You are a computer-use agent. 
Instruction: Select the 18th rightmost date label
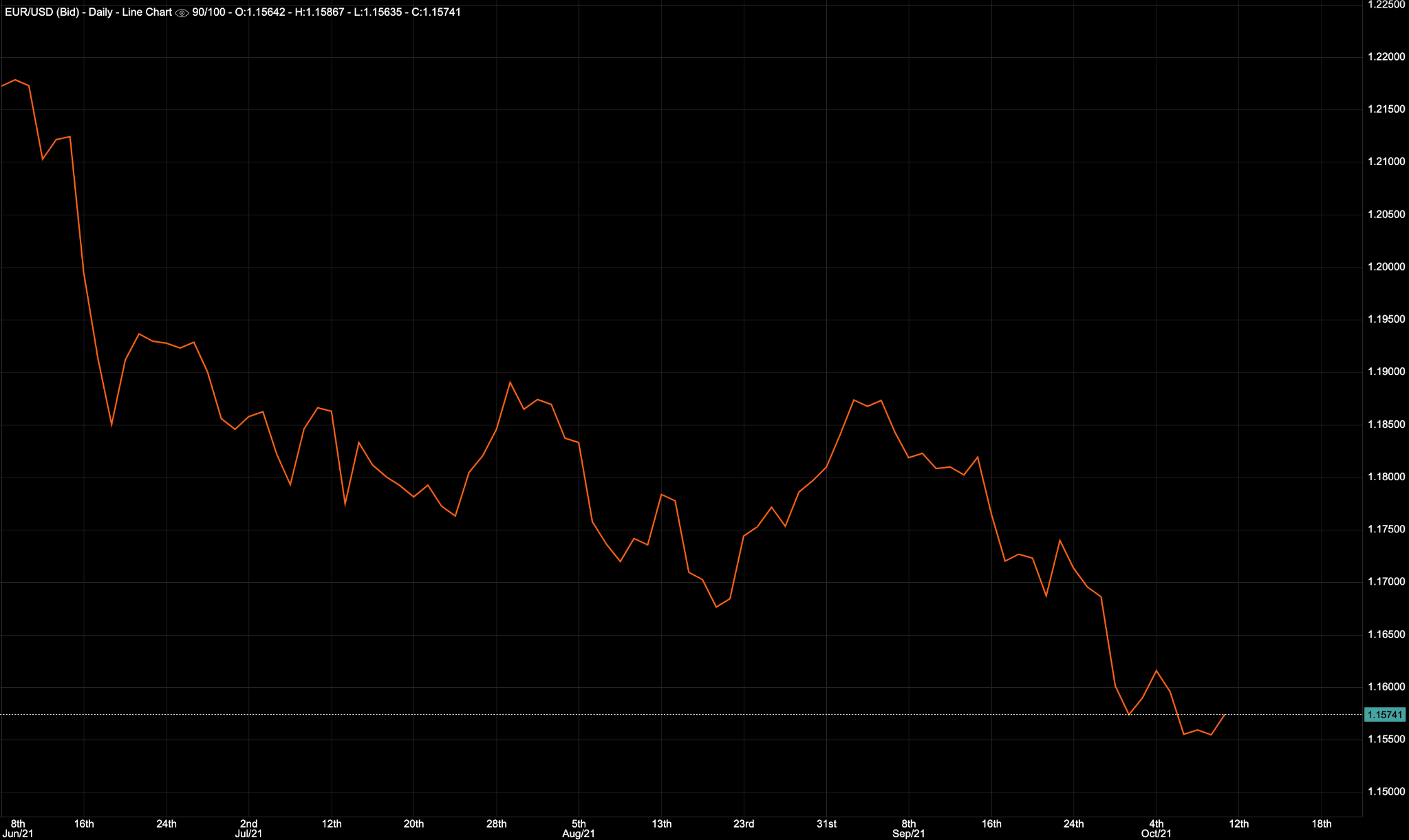[x=1323, y=823]
